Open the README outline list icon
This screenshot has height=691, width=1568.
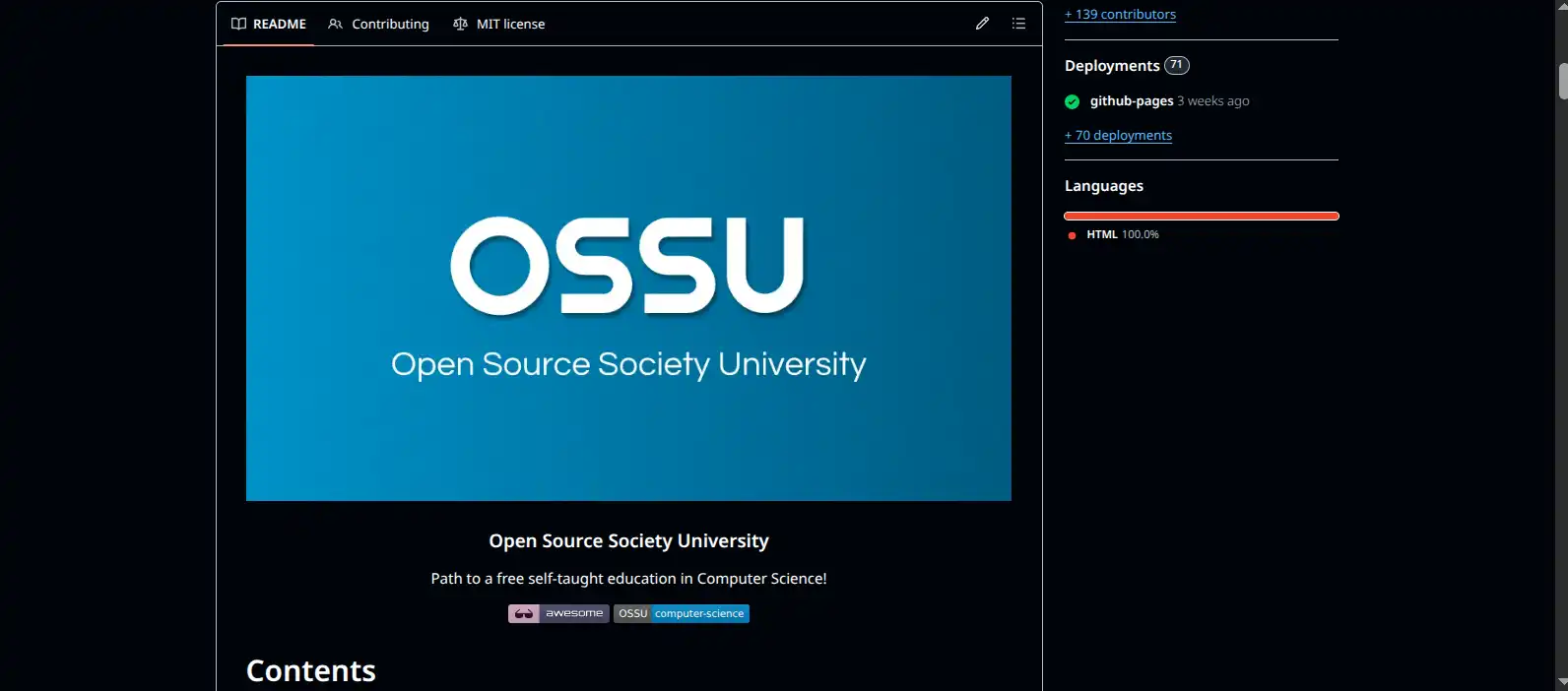pyautogui.click(x=1018, y=24)
